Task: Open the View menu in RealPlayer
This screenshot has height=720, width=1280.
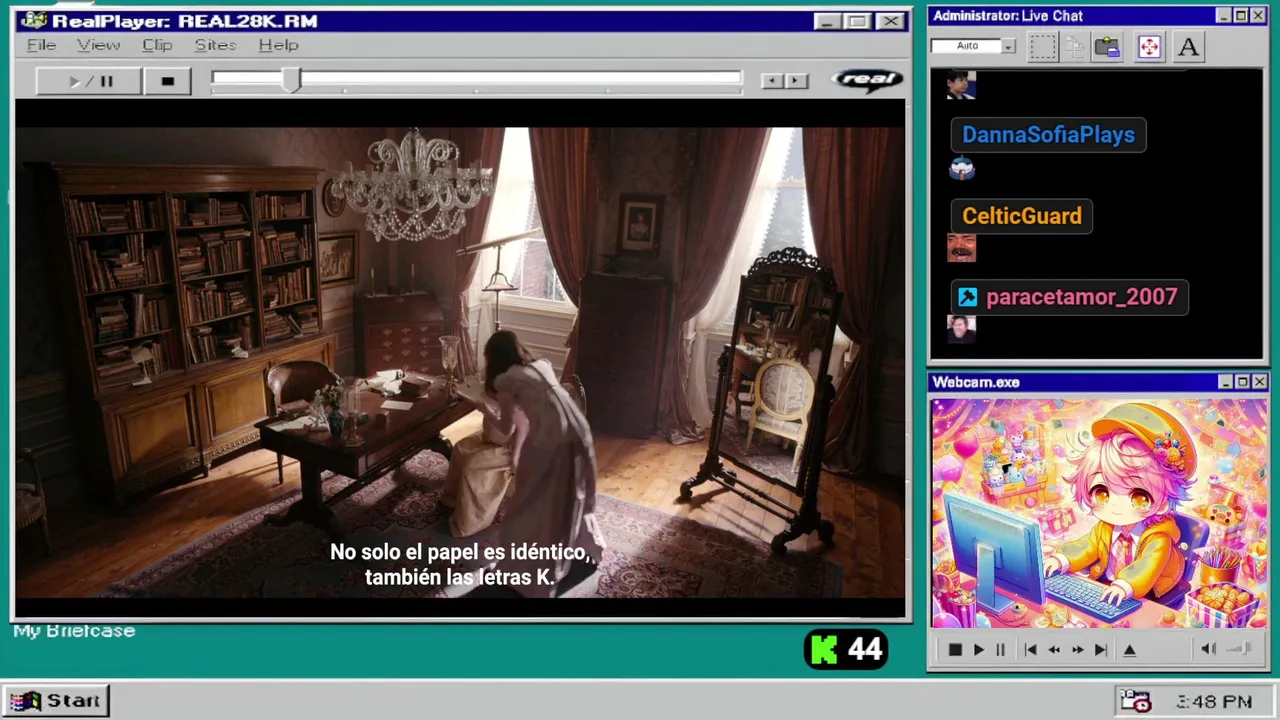Action: tap(98, 45)
